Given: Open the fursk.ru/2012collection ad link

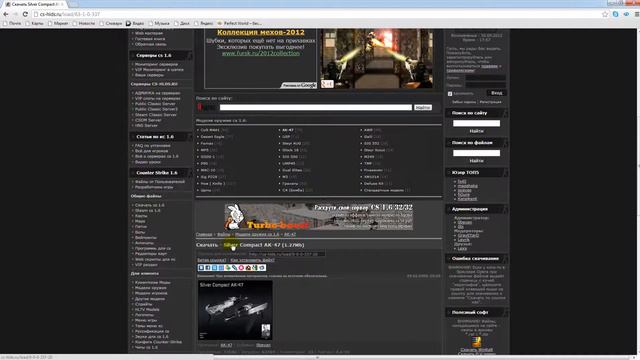Looking at the screenshot, I should pyautogui.click(x=260, y=53).
